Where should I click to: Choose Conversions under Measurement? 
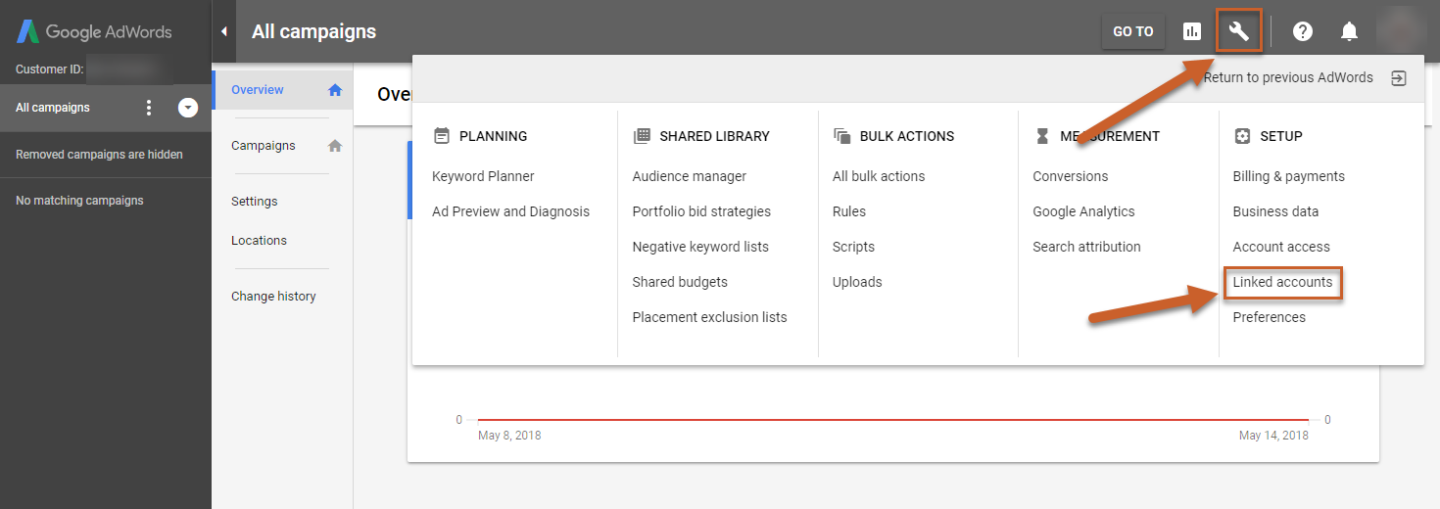(x=1070, y=176)
